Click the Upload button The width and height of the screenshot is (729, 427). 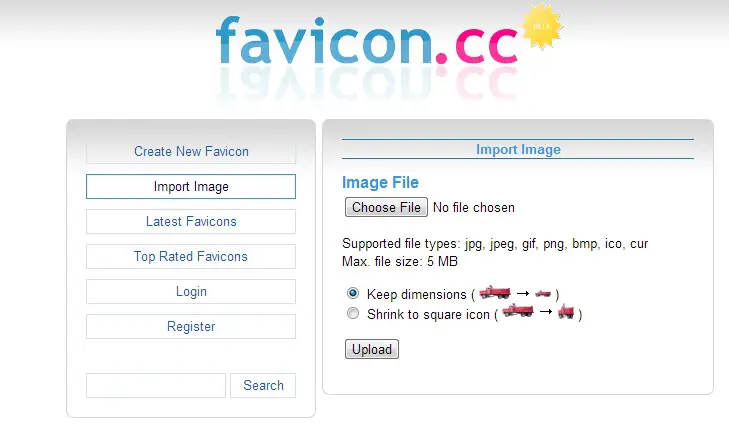pos(372,349)
